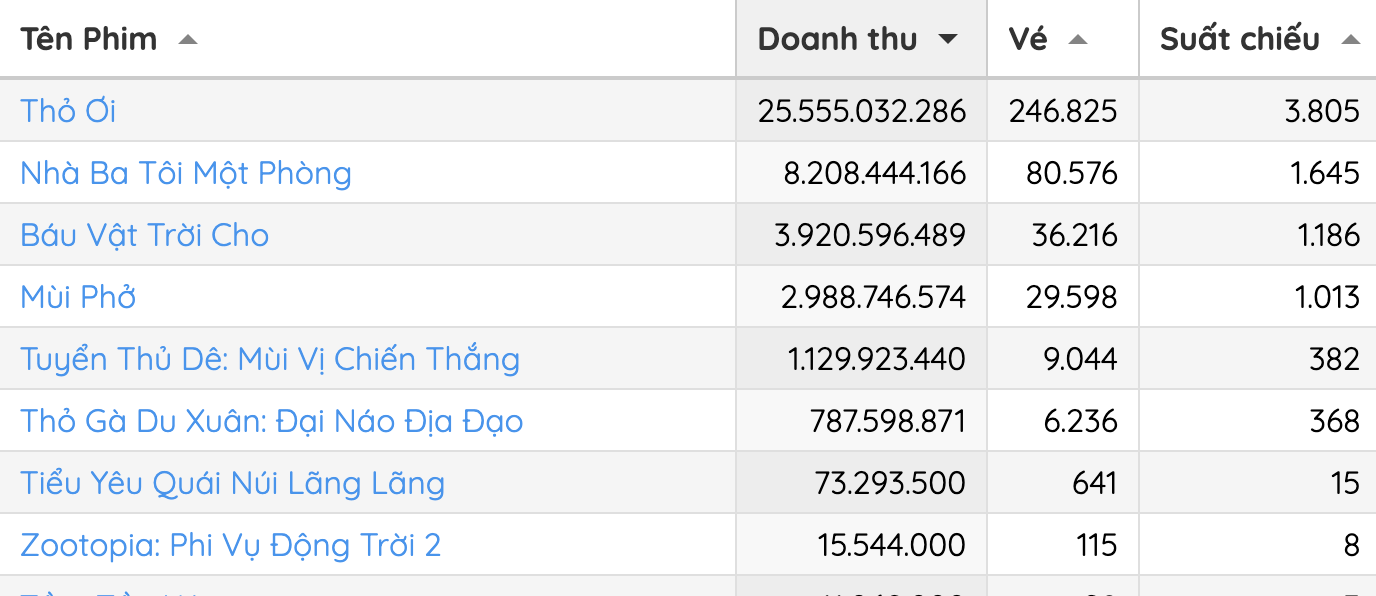Open the Mùi Phở movie link
1376x596 pixels.
click(78, 297)
